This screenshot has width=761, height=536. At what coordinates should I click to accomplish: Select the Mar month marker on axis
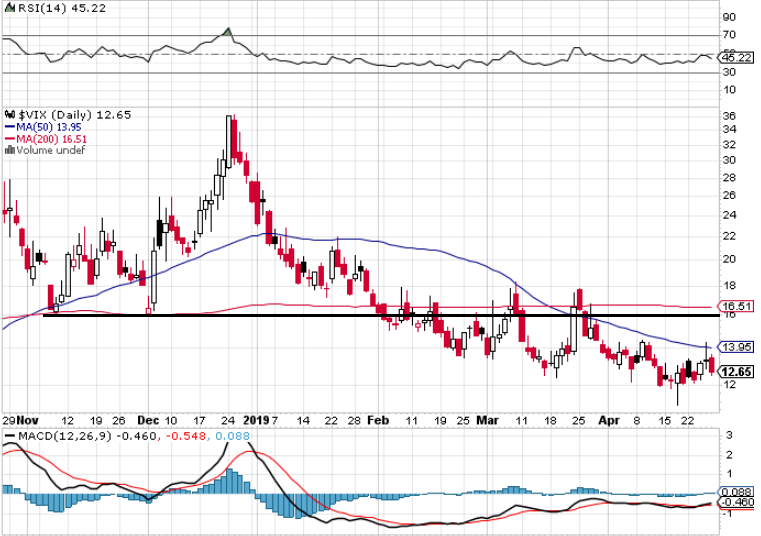[x=487, y=421]
